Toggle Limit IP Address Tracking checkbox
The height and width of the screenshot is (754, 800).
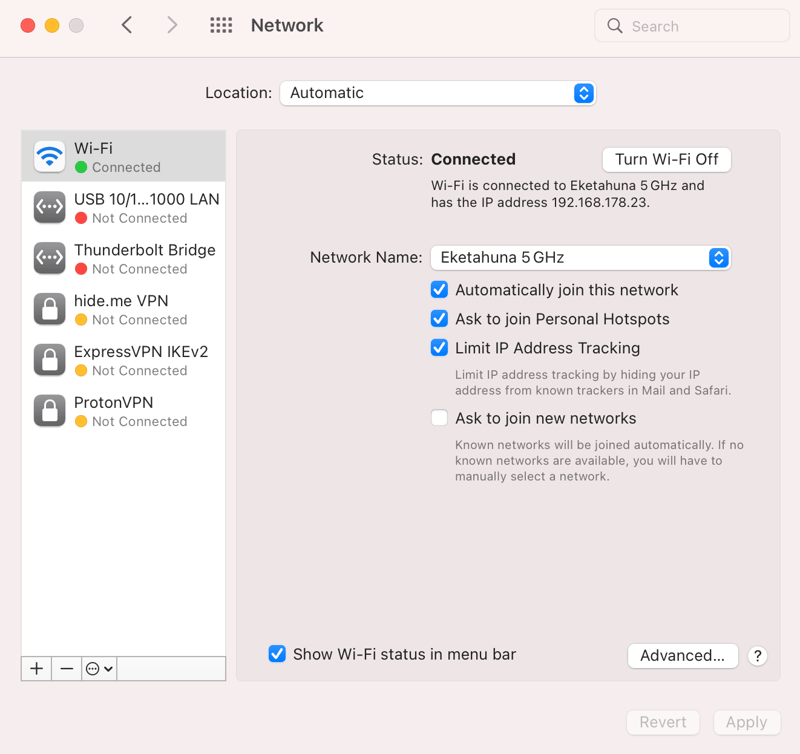[x=439, y=348]
